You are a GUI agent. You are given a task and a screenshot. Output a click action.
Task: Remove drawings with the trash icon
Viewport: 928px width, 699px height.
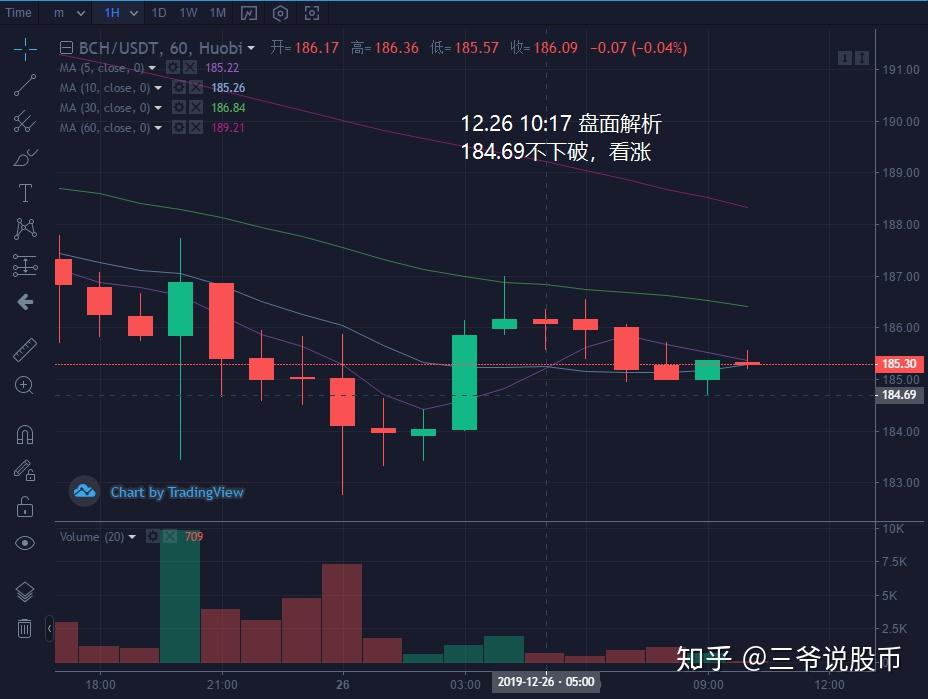pyautogui.click(x=24, y=628)
